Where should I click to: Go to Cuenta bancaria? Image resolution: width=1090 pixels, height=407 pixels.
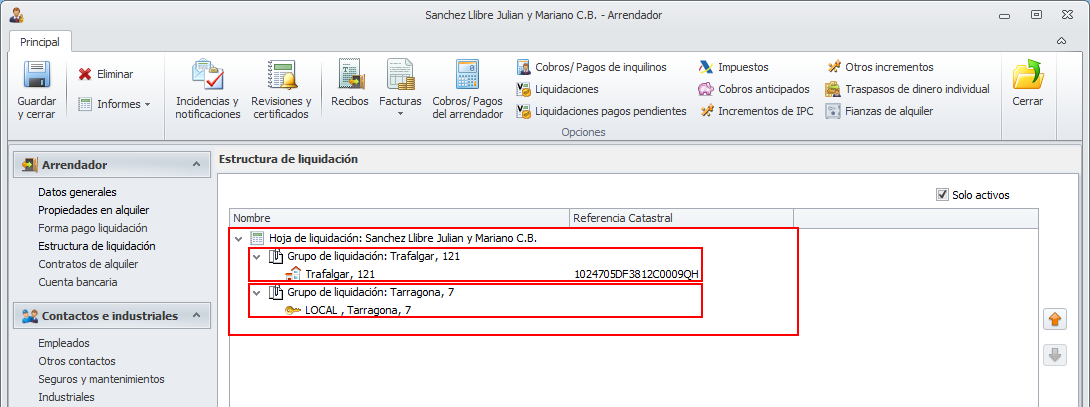(78, 282)
